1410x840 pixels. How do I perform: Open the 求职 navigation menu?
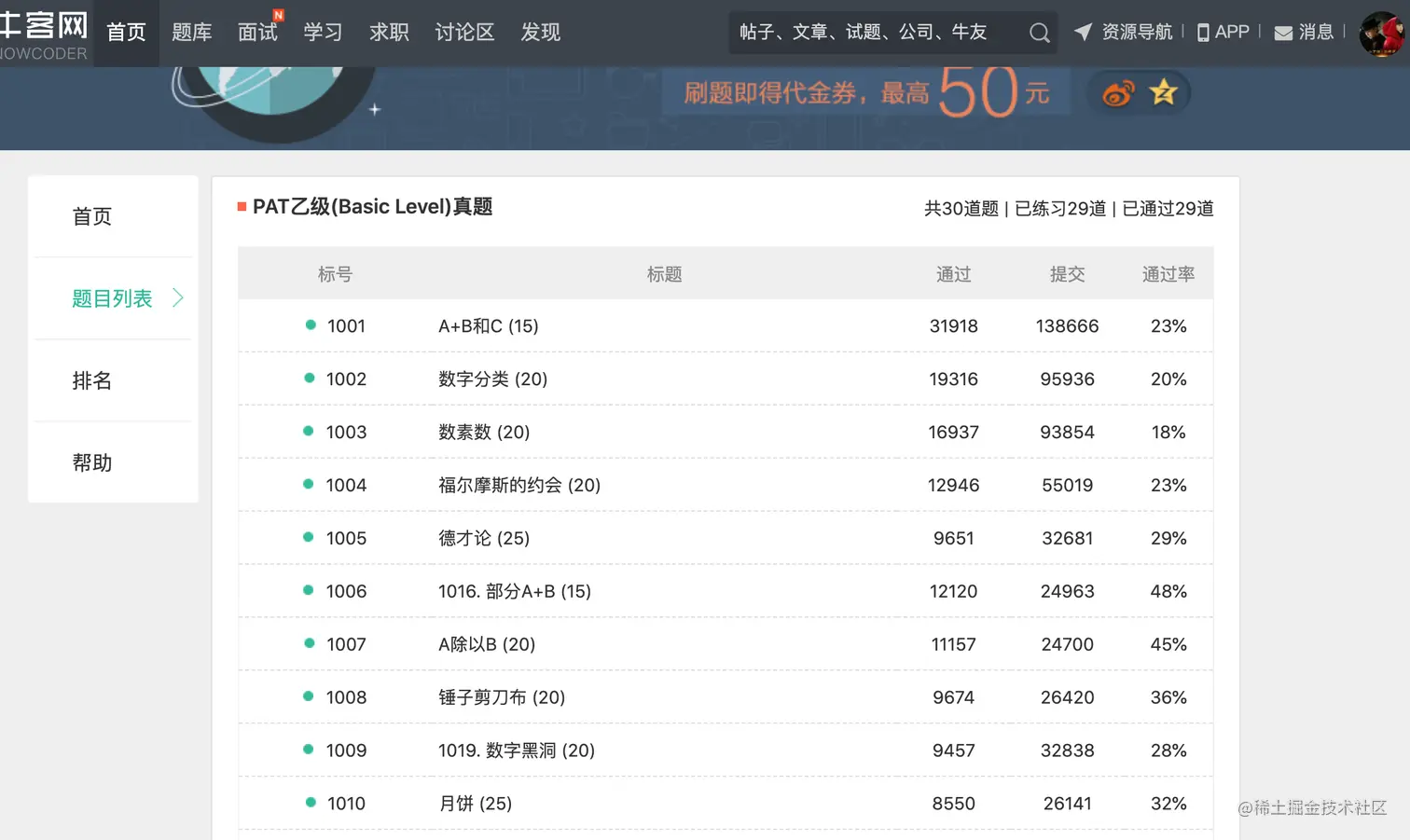coord(389,33)
